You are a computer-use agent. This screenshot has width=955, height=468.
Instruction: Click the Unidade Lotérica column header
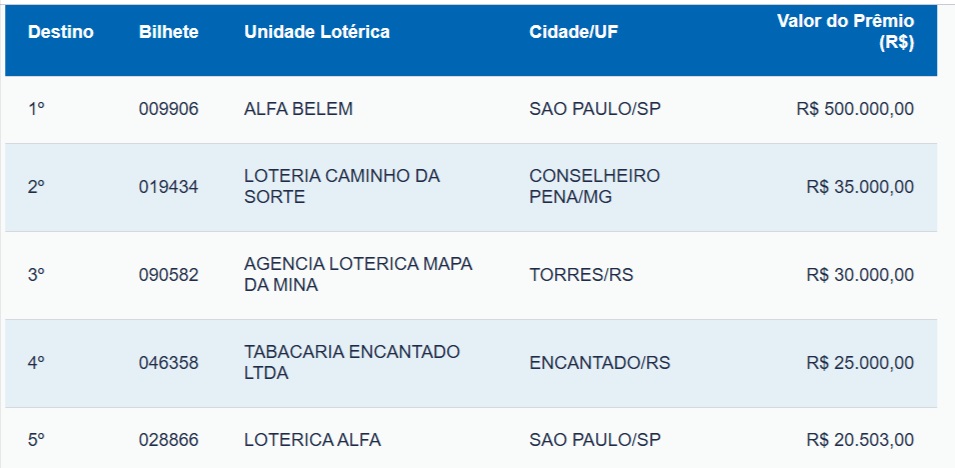click(317, 32)
